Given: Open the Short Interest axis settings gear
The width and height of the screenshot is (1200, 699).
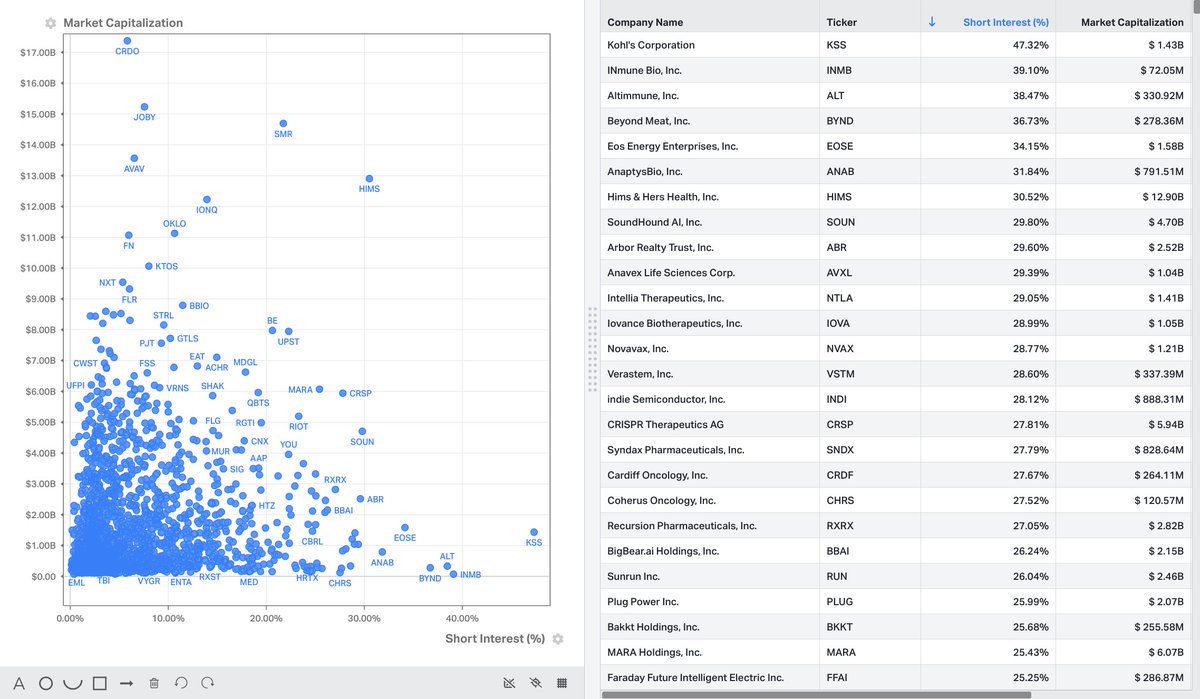Looking at the screenshot, I should [557, 639].
